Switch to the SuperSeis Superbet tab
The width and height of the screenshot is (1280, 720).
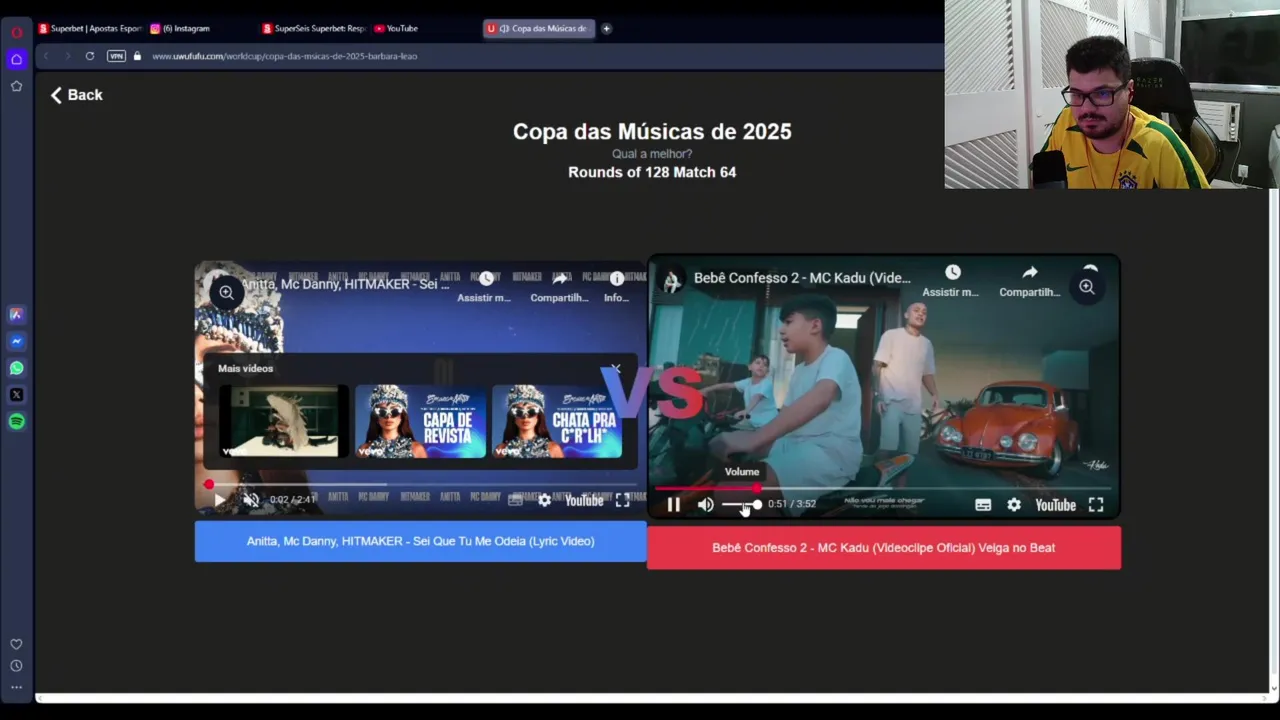point(314,29)
